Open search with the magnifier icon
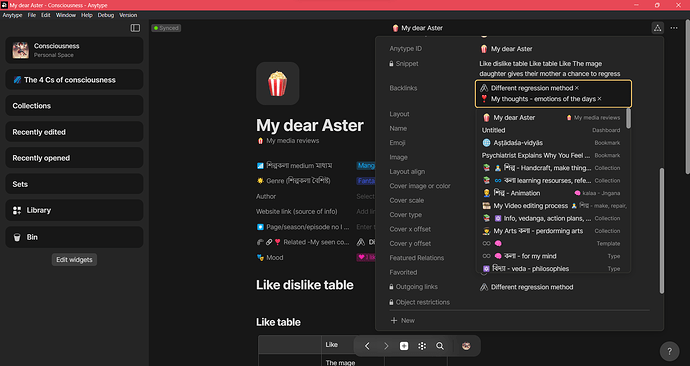 [x=440, y=346]
